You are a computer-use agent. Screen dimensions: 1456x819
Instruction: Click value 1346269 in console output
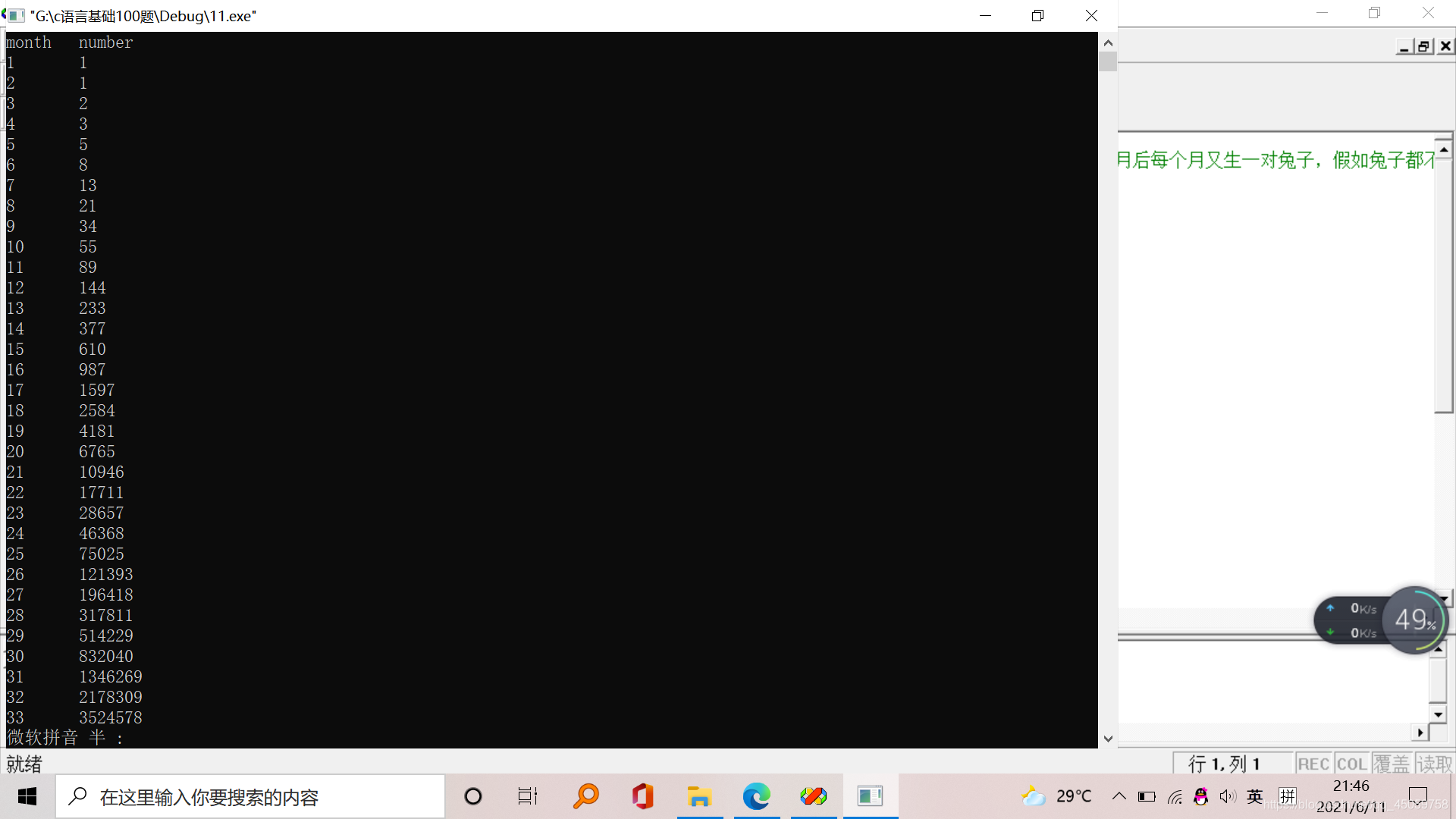[111, 676]
